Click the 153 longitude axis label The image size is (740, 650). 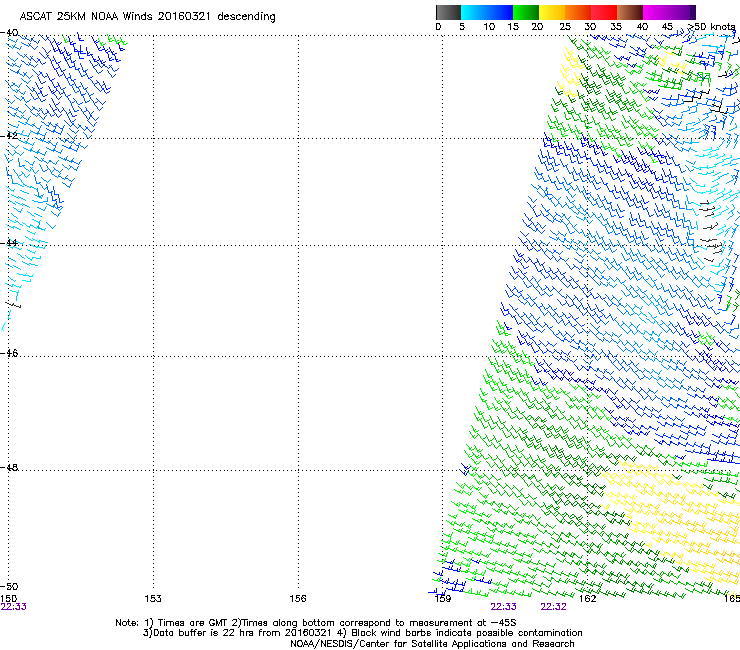pos(153,599)
